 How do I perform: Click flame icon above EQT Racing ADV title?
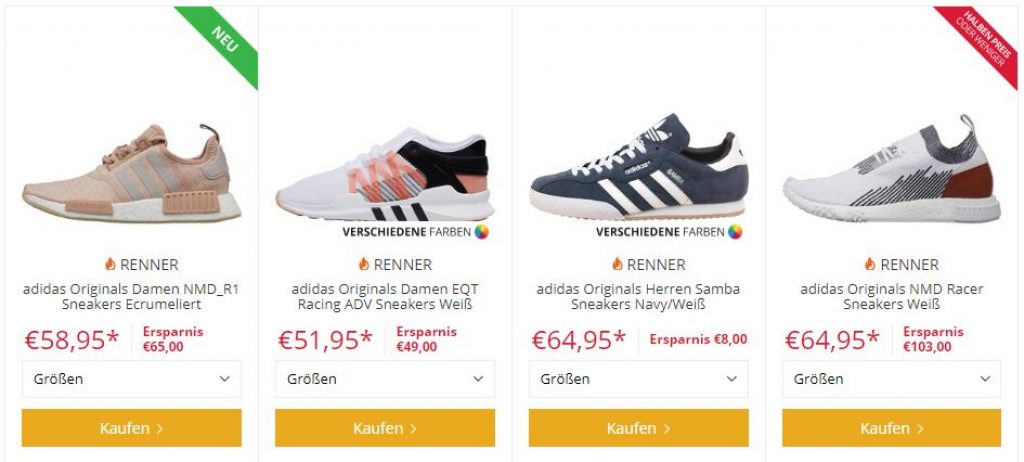pos(364,264)
